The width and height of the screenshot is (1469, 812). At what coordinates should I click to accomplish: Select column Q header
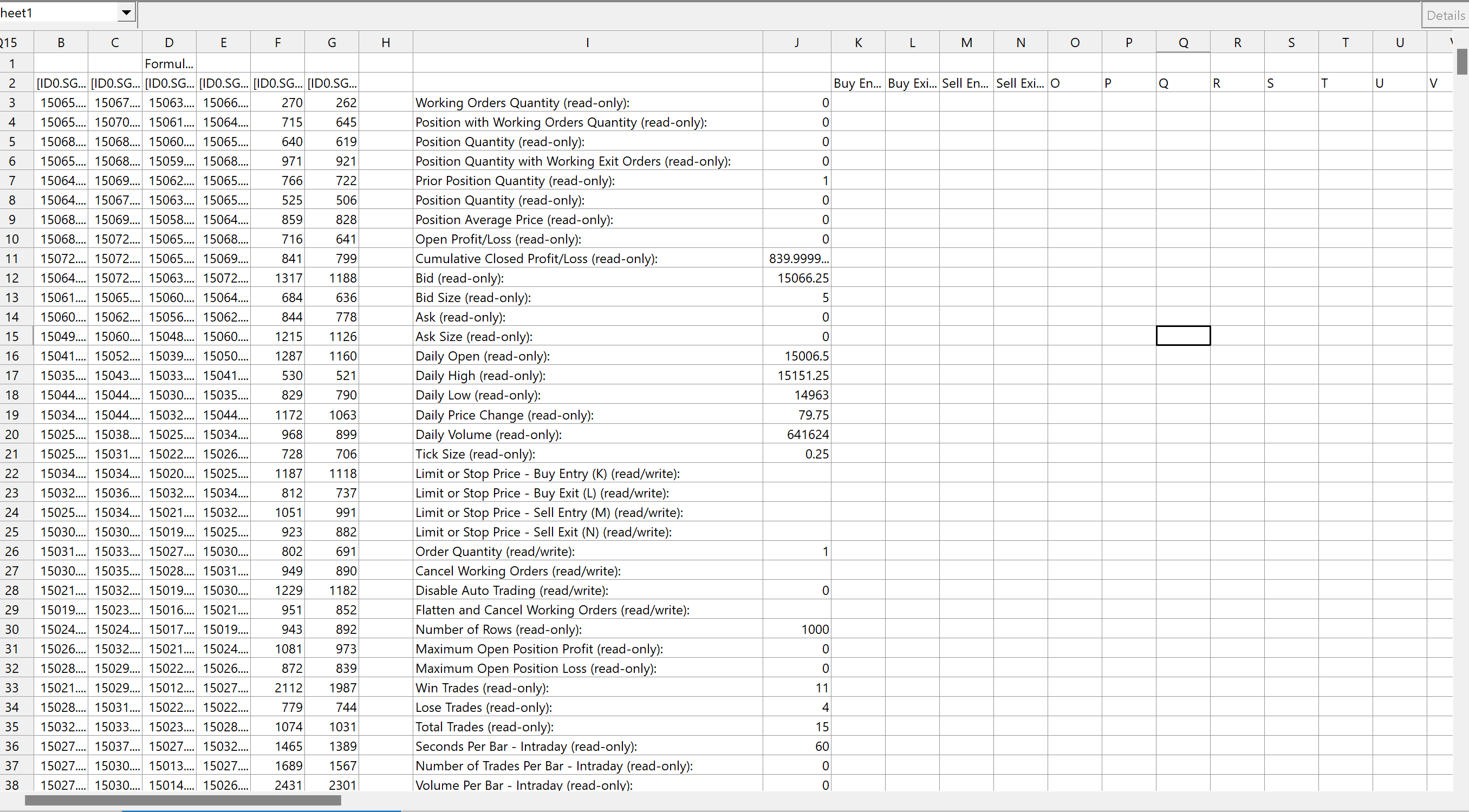click(1182, 43)
